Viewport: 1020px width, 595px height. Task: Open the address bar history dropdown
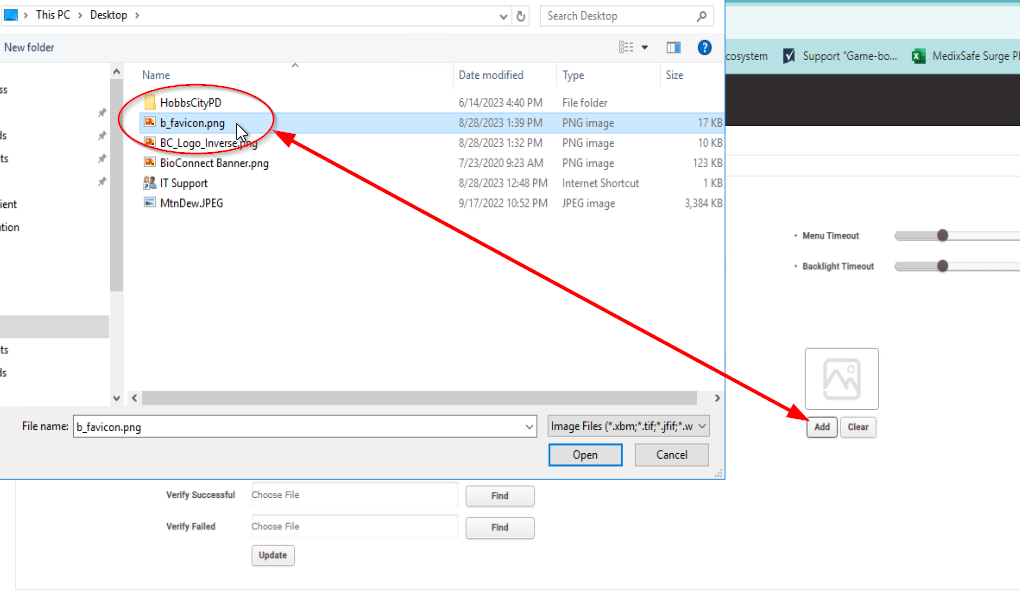tap(503, 16)
